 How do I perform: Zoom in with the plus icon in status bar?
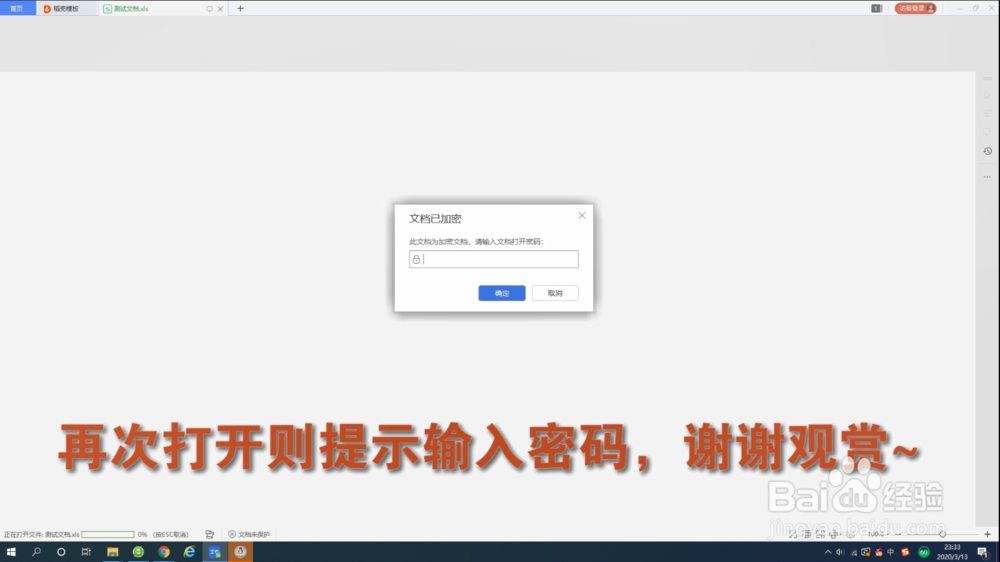(x=987, y=535)
